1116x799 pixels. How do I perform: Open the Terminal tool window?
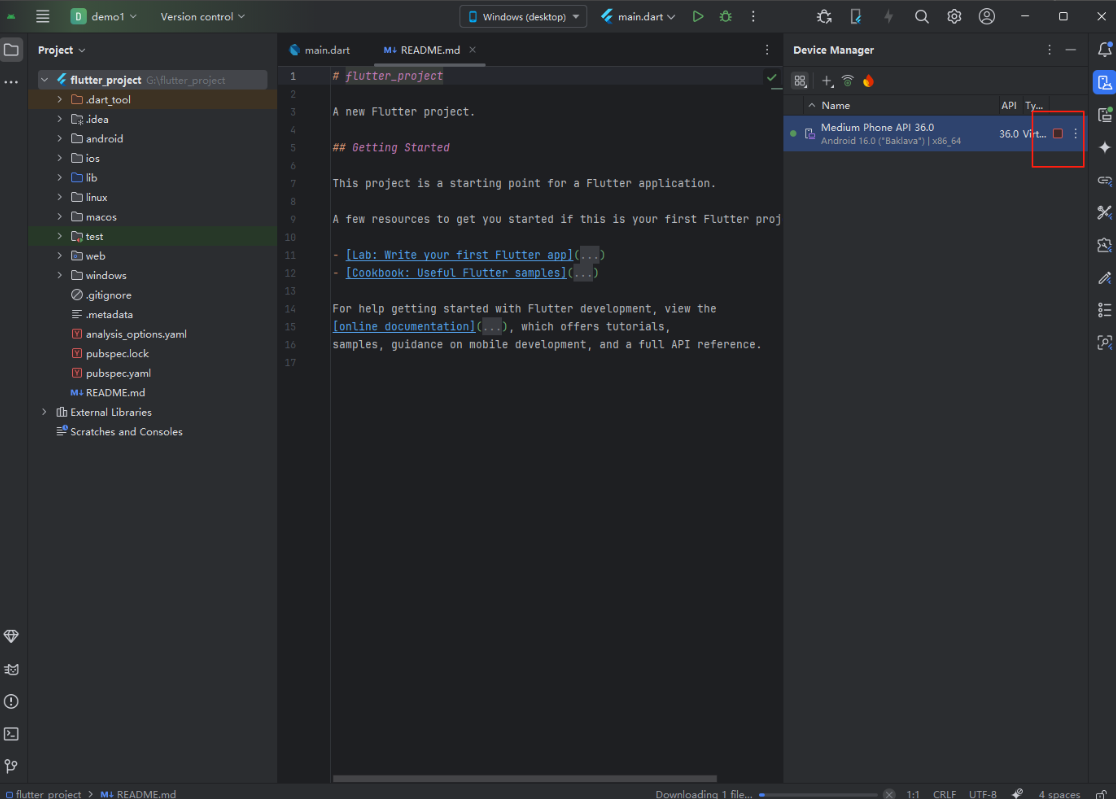pos(11,734)
